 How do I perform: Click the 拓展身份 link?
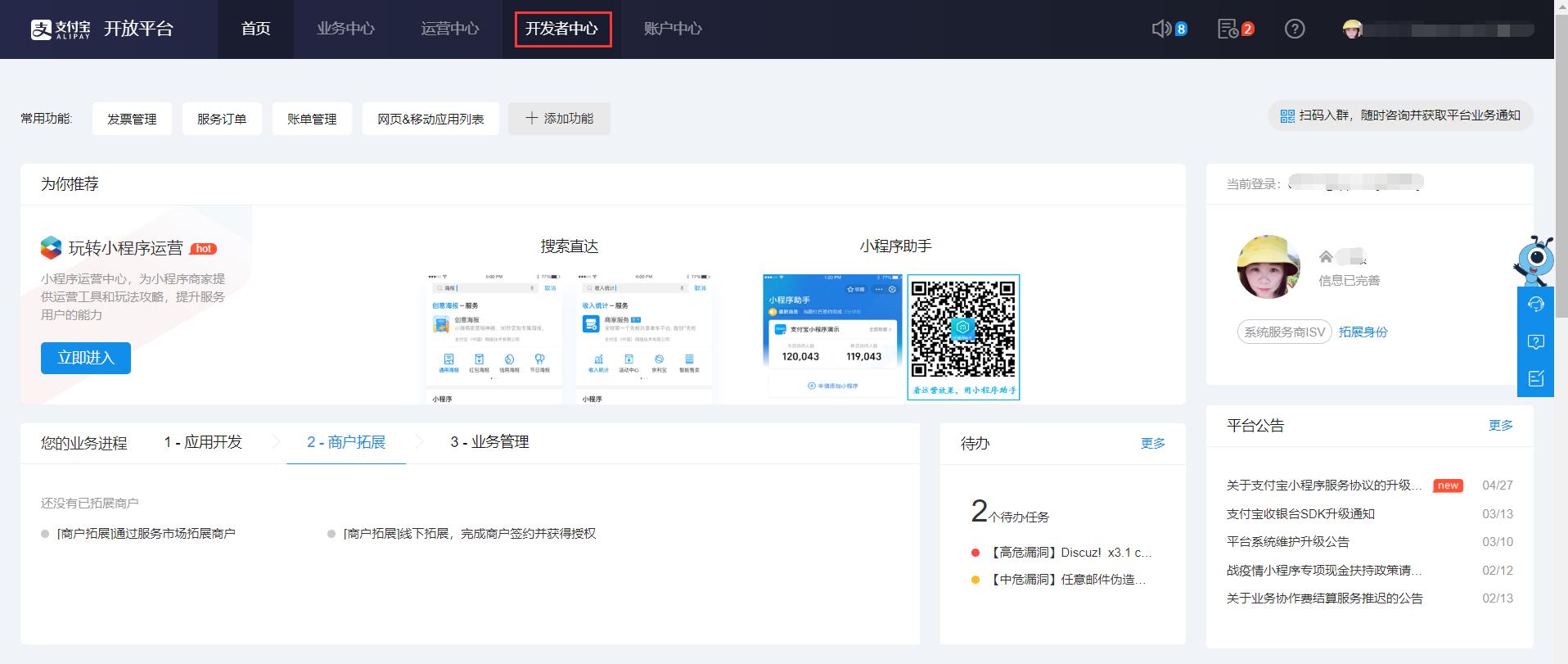tap(1363, 332)
